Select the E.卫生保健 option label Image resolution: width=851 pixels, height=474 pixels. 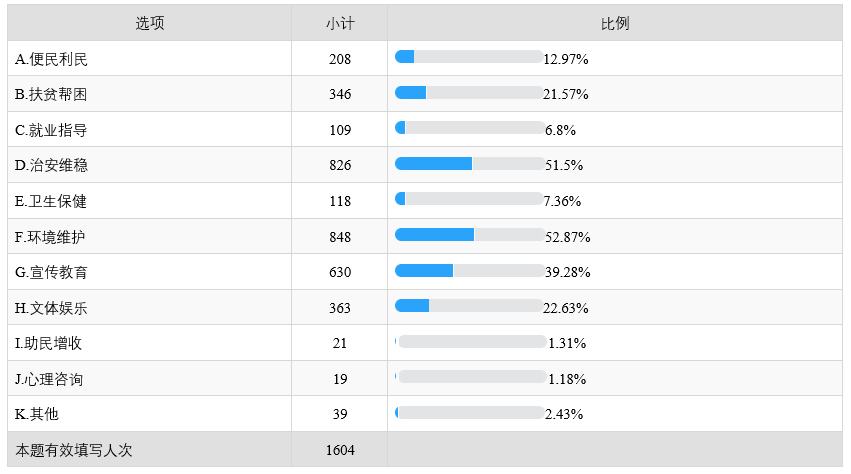(x=51, y=201)
